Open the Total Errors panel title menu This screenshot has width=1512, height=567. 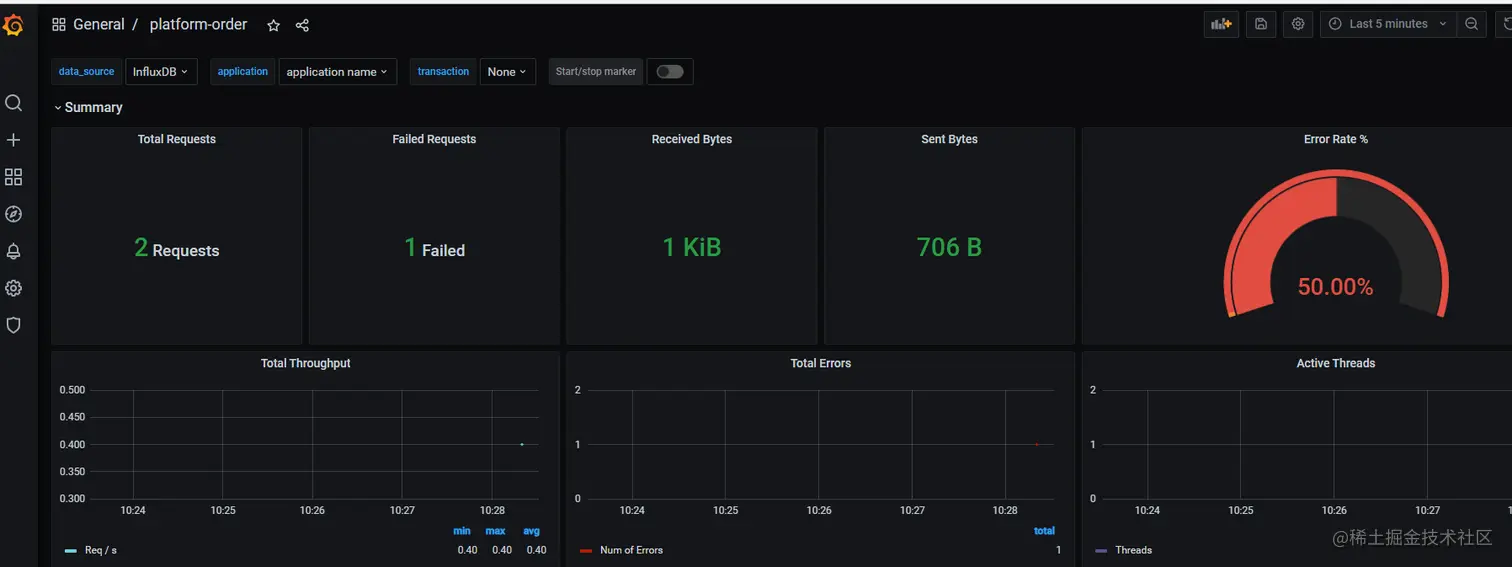click(x=821, y=363)
